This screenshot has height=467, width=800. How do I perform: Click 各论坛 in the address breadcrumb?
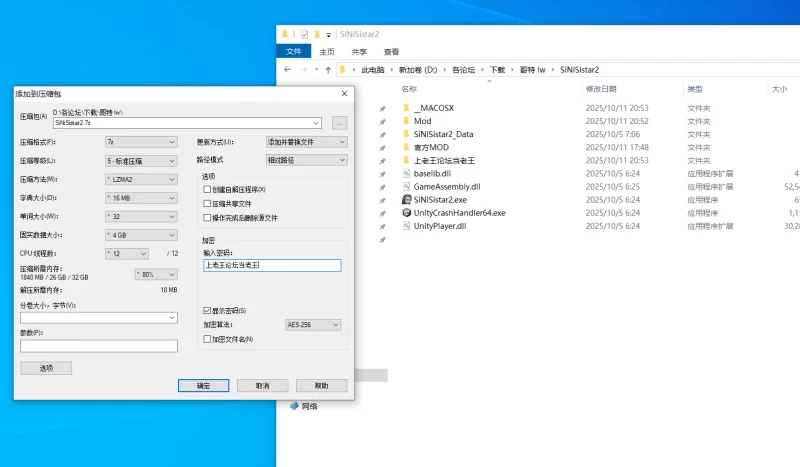[x=463, y=70]
